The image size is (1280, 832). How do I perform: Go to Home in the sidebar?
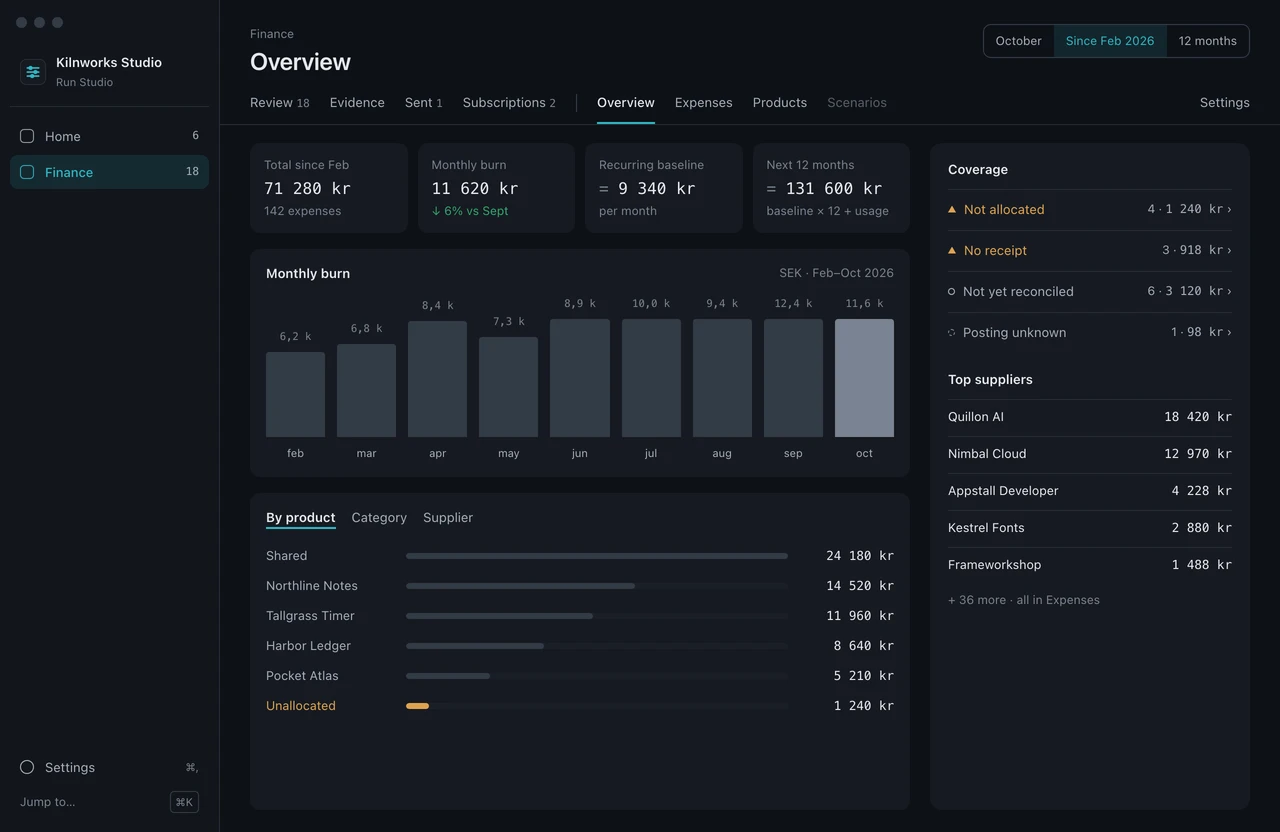tap(109, 136)
